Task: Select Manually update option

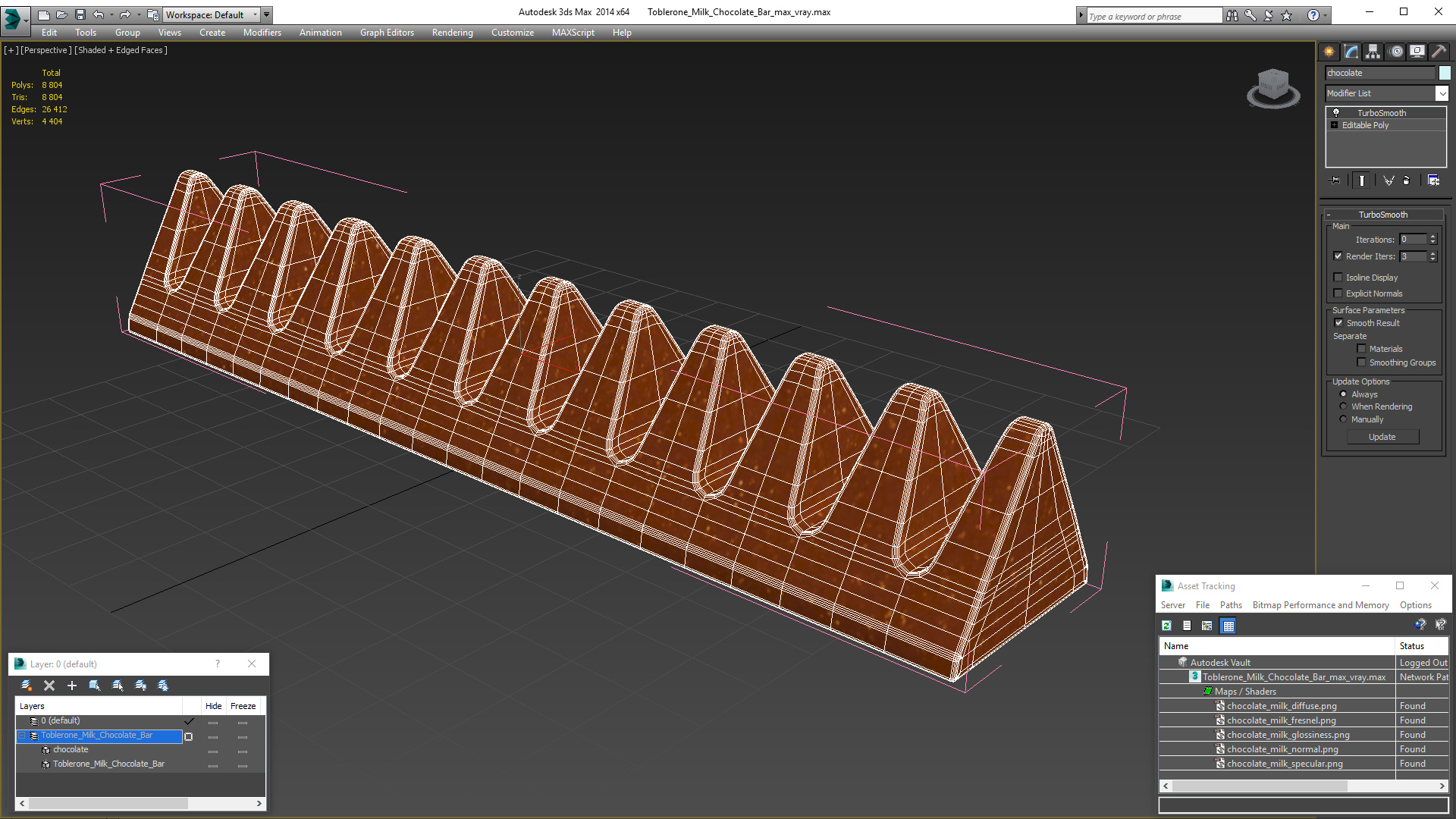Action: pyautogui.click(x=1343, y=419)
